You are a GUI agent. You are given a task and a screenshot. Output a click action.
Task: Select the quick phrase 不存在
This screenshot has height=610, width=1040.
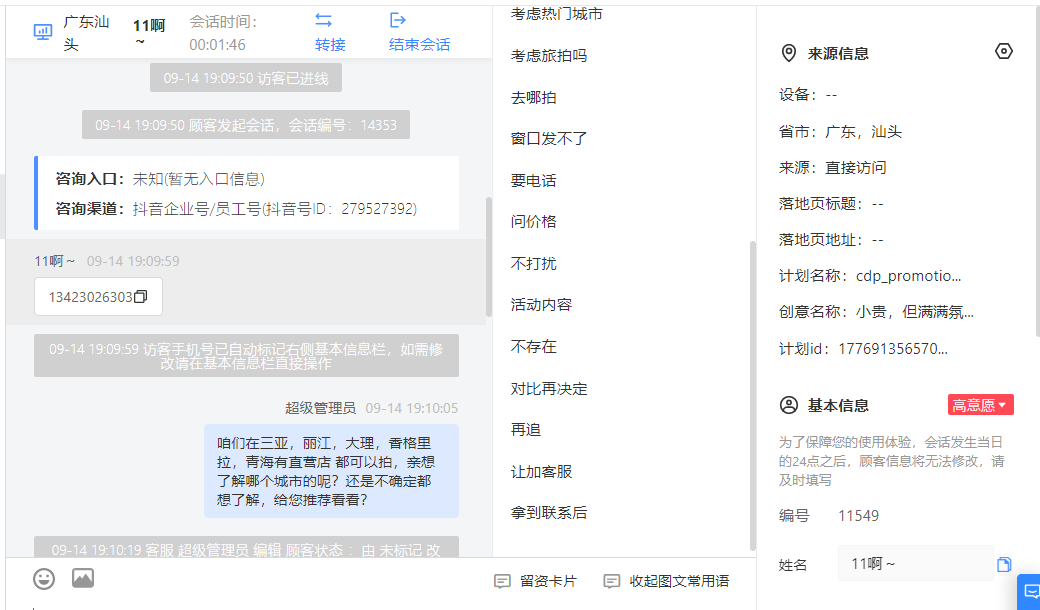point(533,346)
